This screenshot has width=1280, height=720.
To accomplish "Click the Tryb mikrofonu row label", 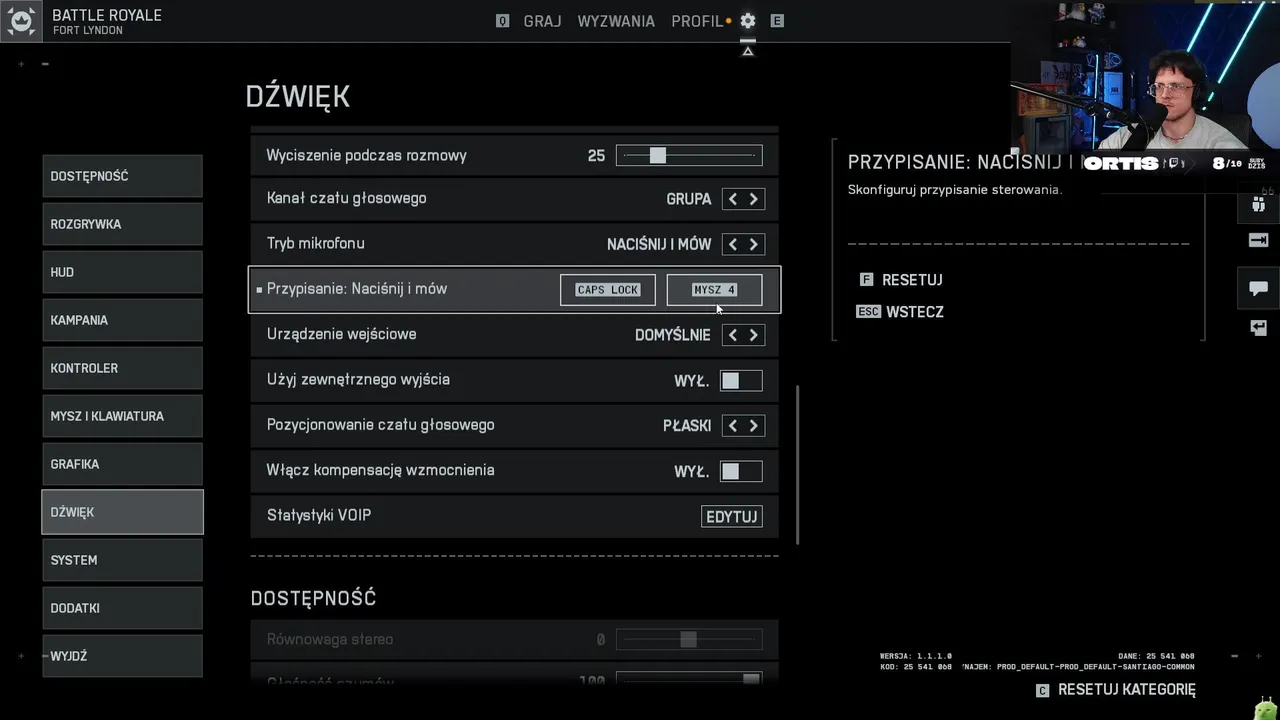I will pos(316,244).
